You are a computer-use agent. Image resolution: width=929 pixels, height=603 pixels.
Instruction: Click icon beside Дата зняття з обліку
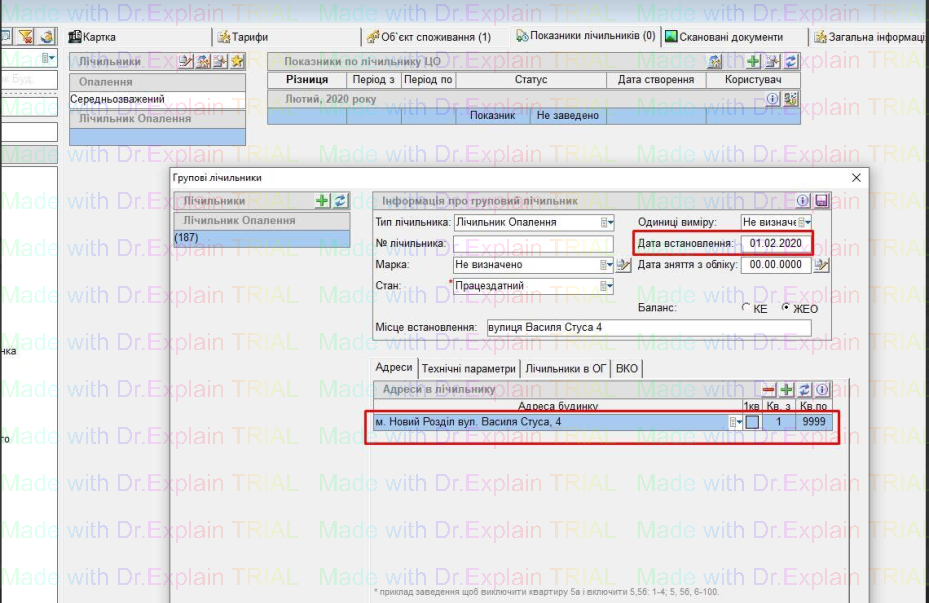click(822, 265)
